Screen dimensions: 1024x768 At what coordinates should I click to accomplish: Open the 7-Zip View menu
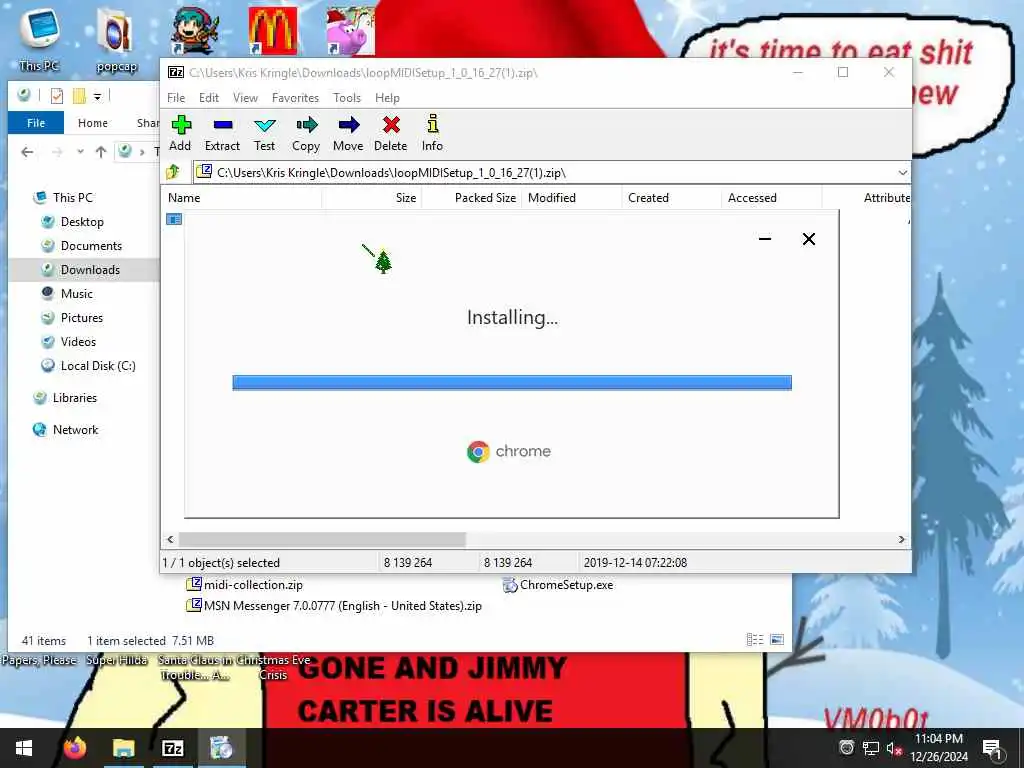click(x=245, y=98)
